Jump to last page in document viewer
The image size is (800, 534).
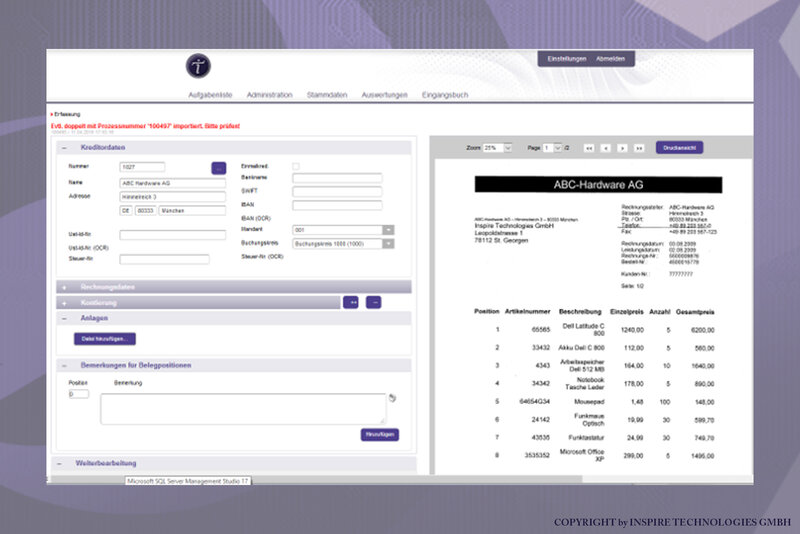point(638,148)
